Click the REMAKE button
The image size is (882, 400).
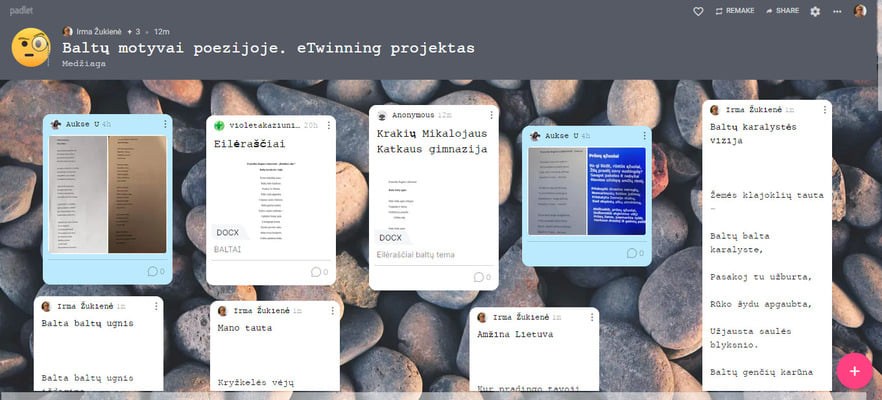[x=735, y=11]
